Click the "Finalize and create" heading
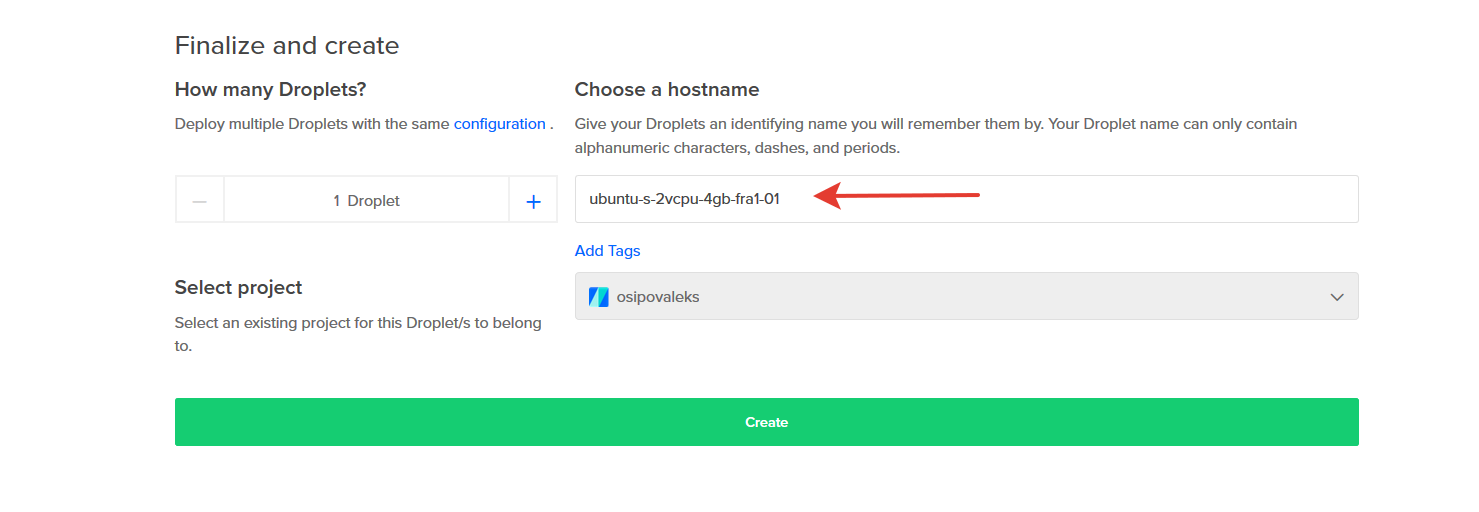The width and height of the screenshot is (1479, 512). [287, 46]
